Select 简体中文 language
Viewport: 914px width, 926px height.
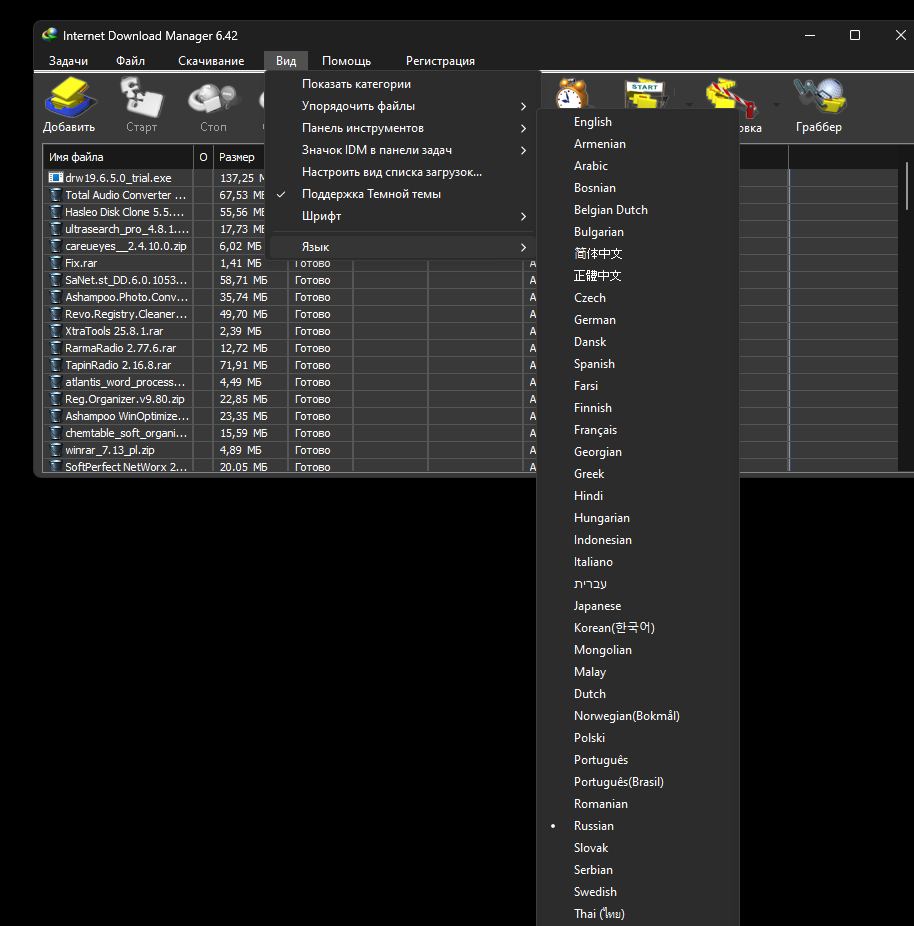coord(638,253)
